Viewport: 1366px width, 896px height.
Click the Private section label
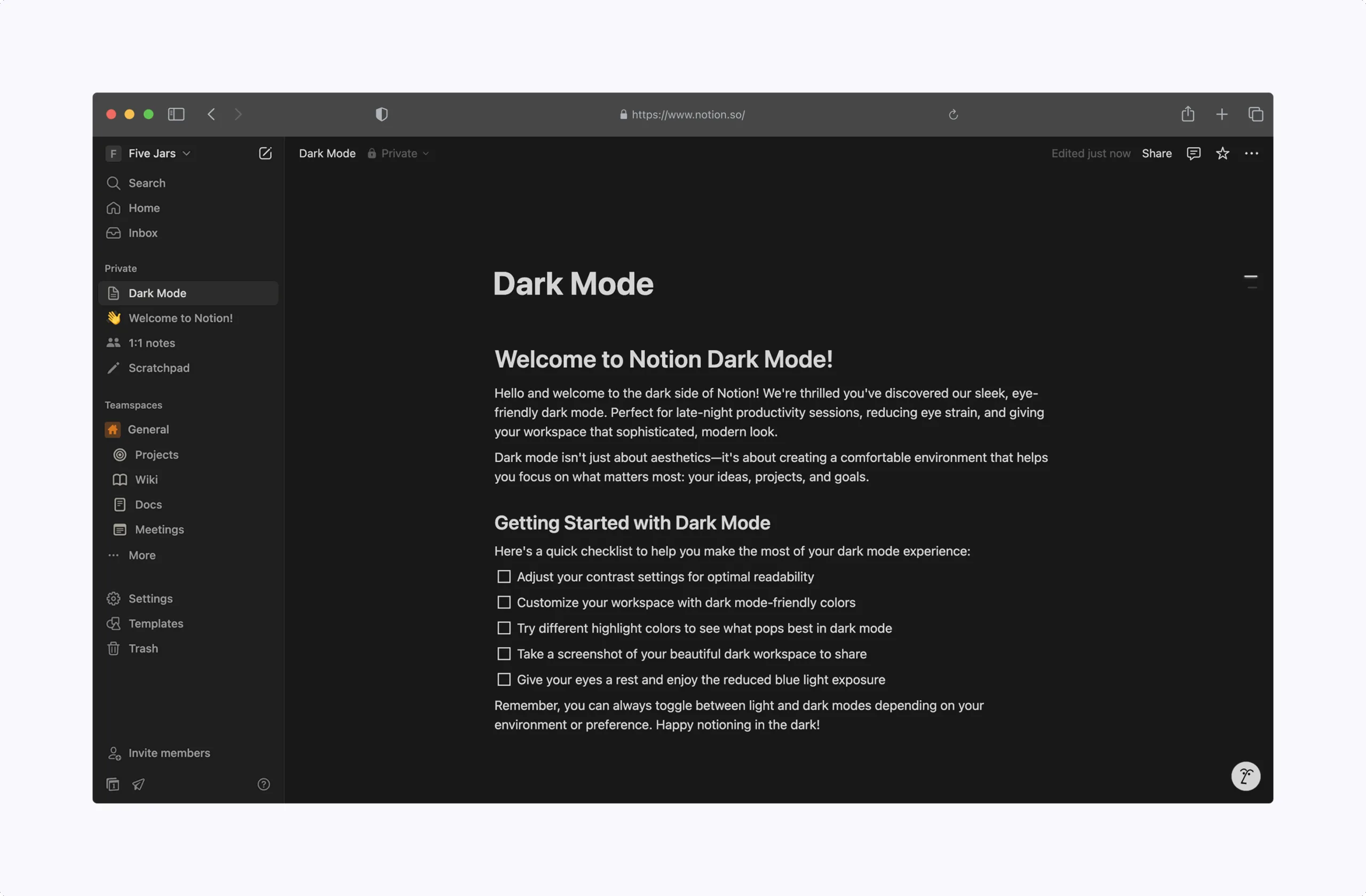121,268
